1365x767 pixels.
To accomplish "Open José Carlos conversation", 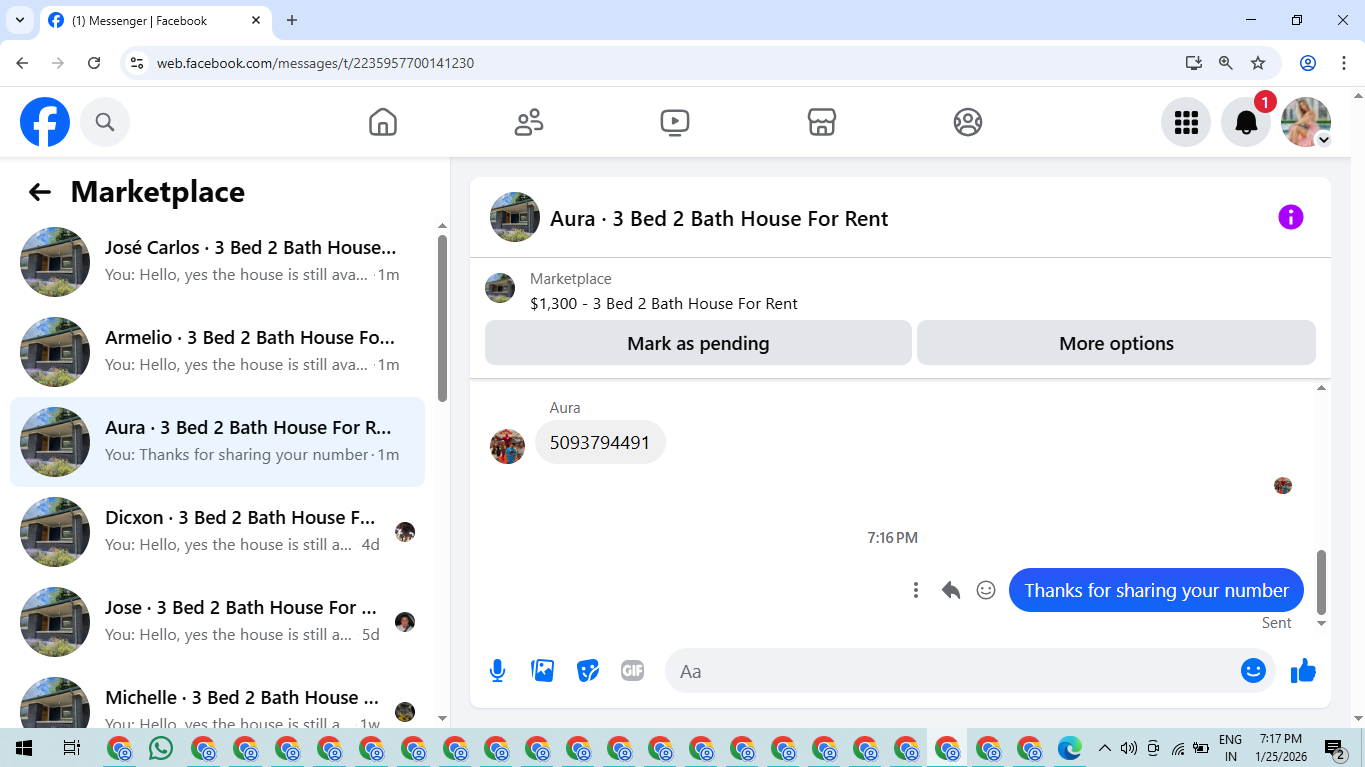I will (x=217, y=262).
